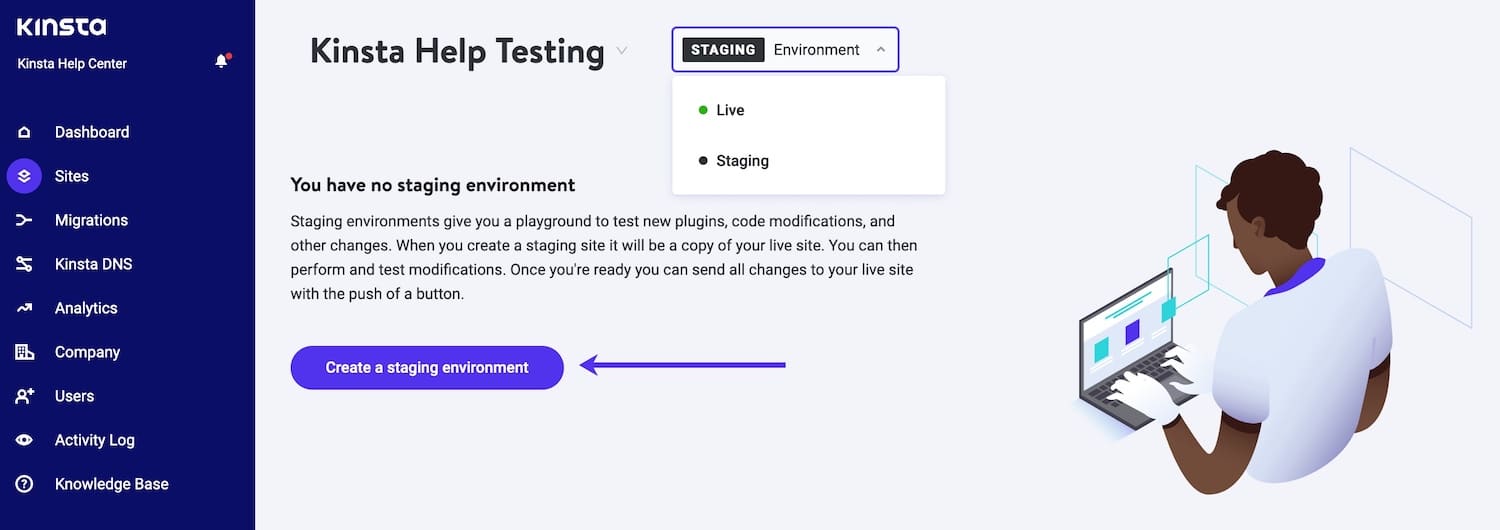Click the Knowledge Base question icon
The image size is (1500, 530).
24,484
